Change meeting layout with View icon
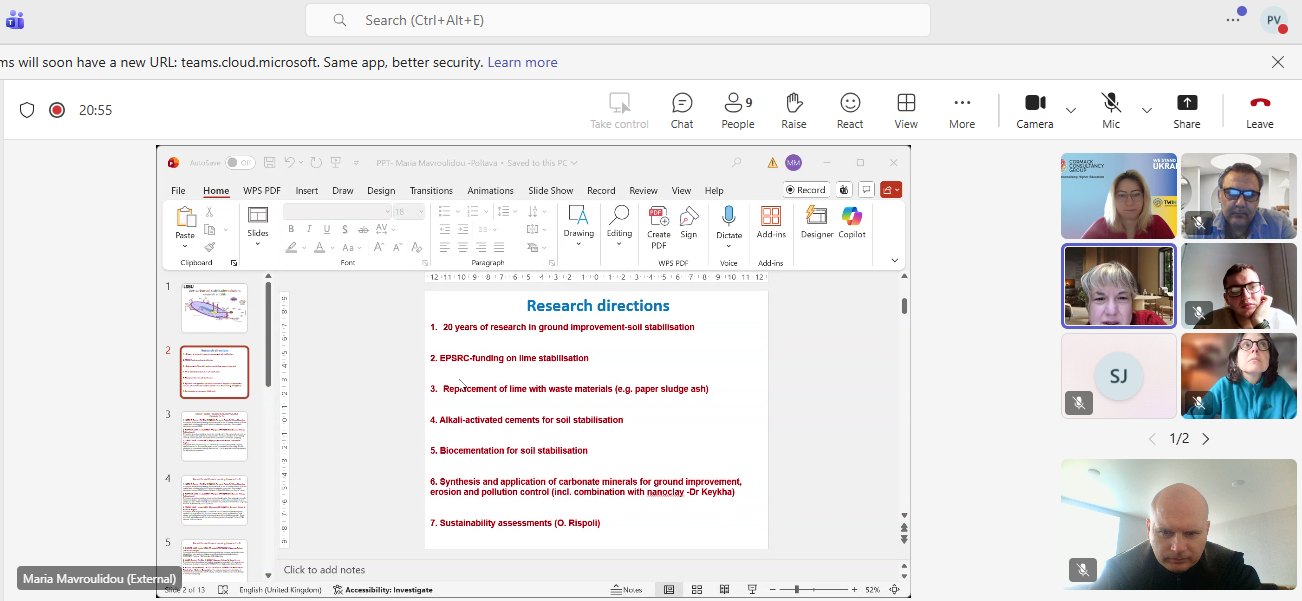Image resolution: width=1302 pixels, height=601 pixels. point(906,110)
